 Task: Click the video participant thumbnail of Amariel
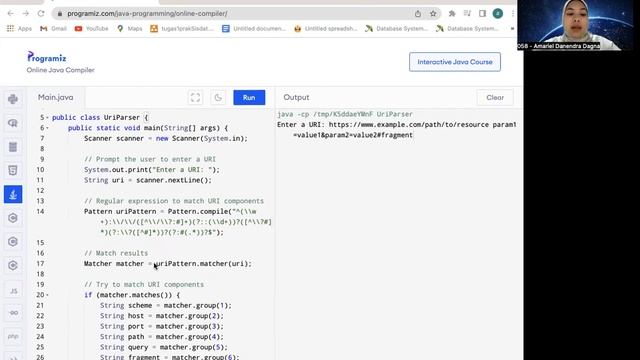coord(575,25)
